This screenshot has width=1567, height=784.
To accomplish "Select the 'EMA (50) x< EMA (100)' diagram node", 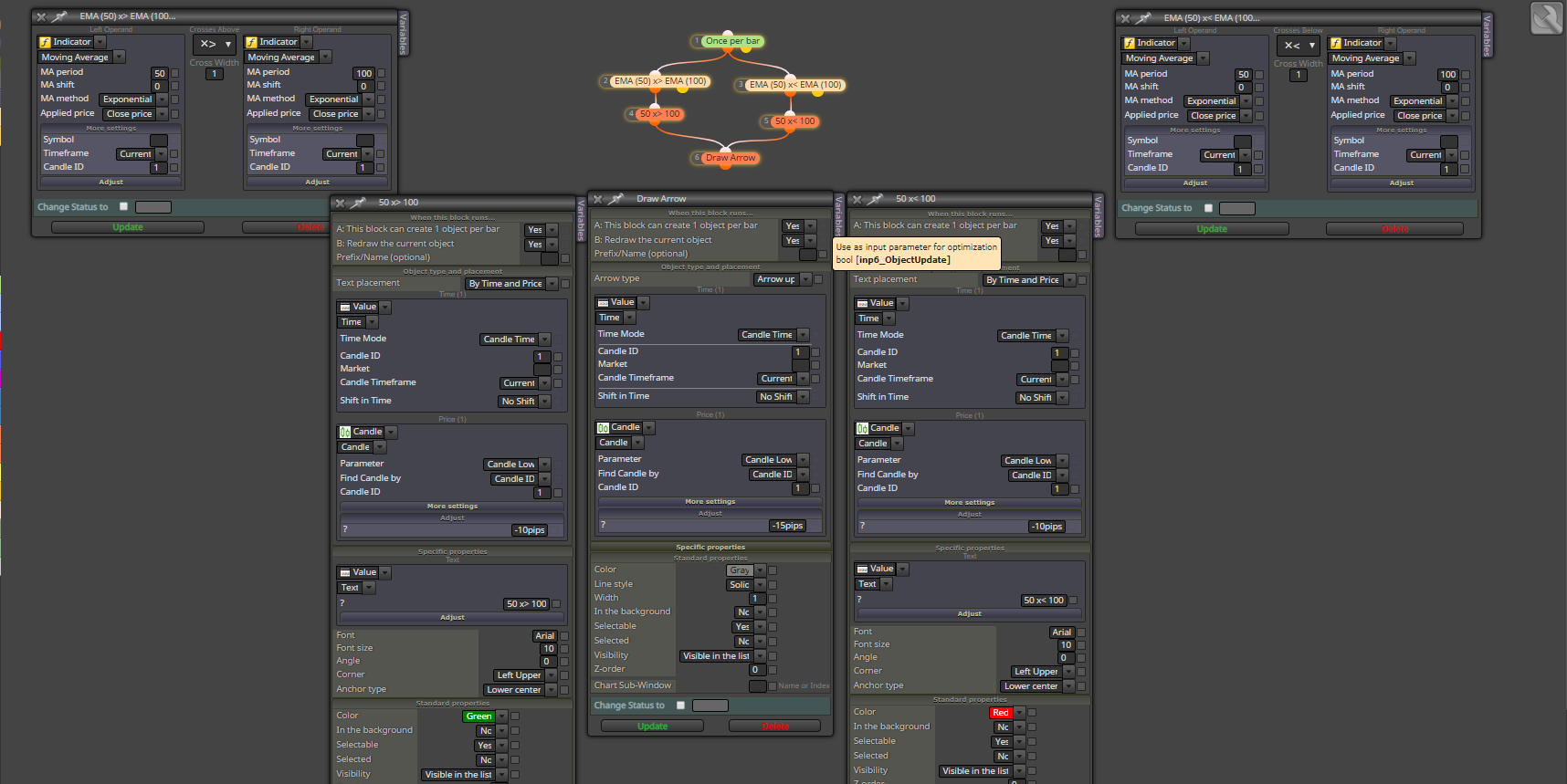I will (792, 85).
